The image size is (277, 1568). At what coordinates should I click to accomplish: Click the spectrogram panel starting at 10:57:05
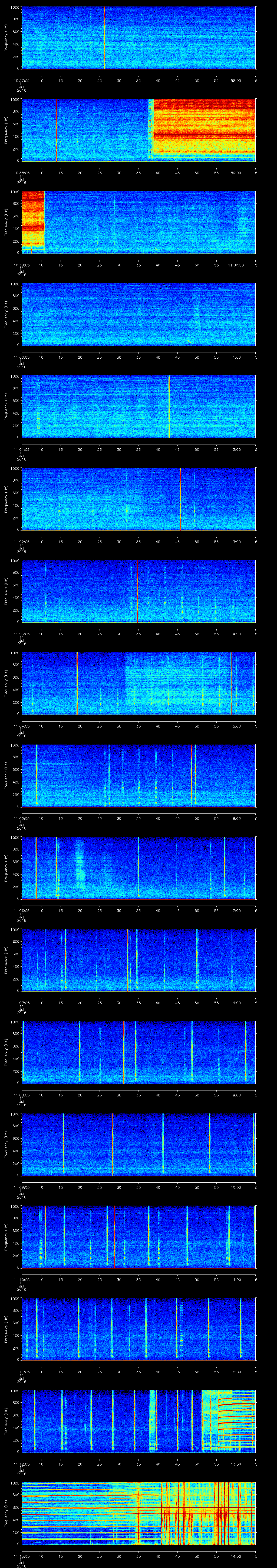pyautogui.click(x=138, y=38)
